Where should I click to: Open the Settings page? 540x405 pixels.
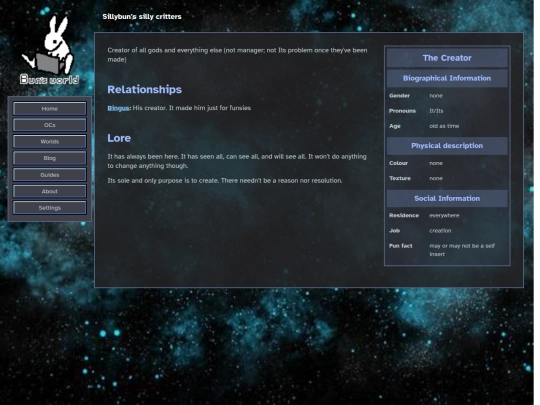(50, 208)
